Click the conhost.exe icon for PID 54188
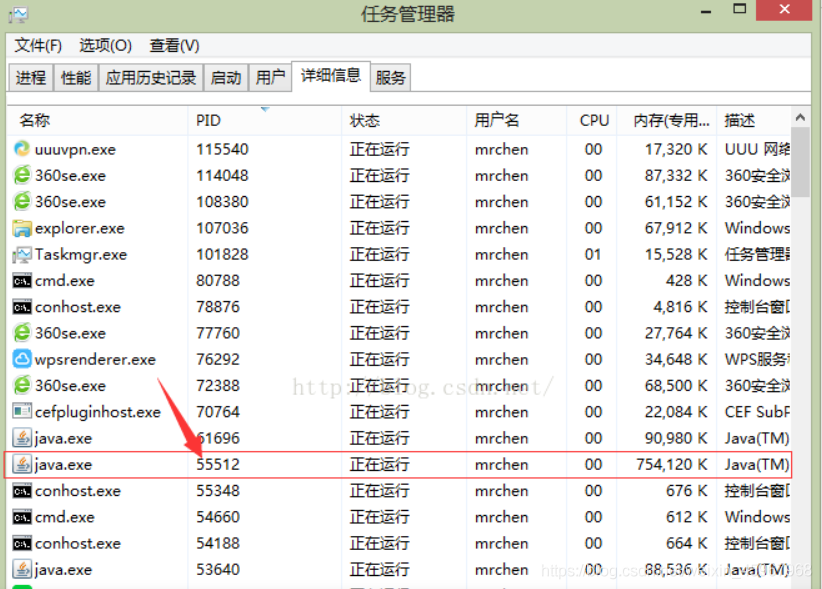Image resolution: width=822 pixels, height=589 pixels. (21, 543)
